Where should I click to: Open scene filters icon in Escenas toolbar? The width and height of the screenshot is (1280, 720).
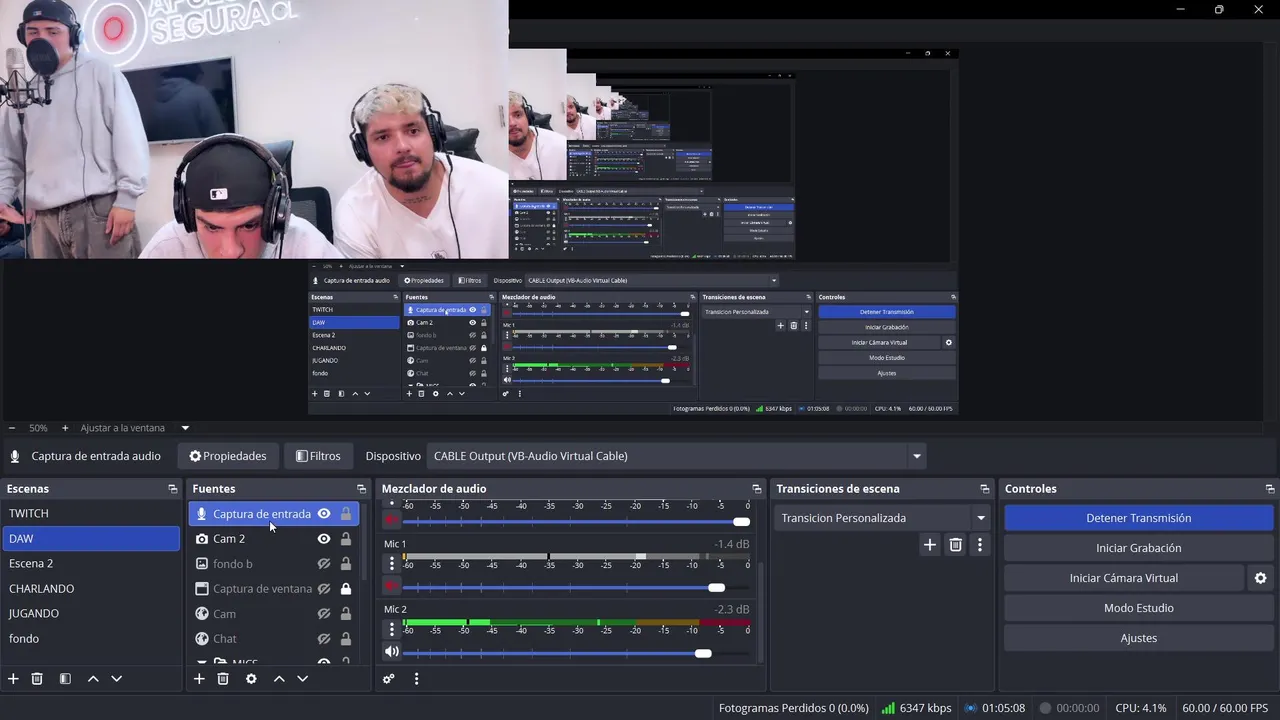tap(65, 678)
